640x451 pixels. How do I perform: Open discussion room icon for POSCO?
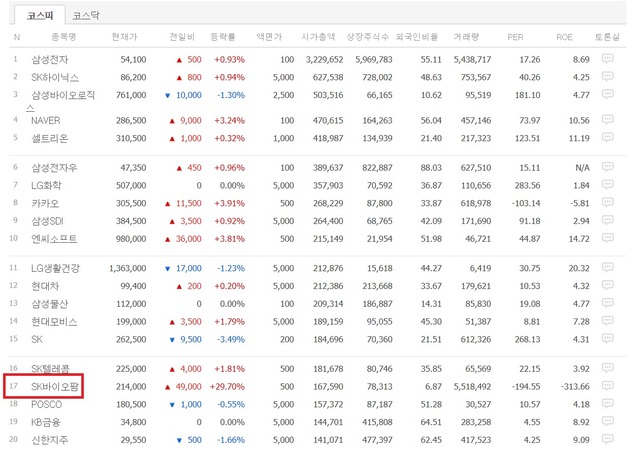[x=607, y=404]
